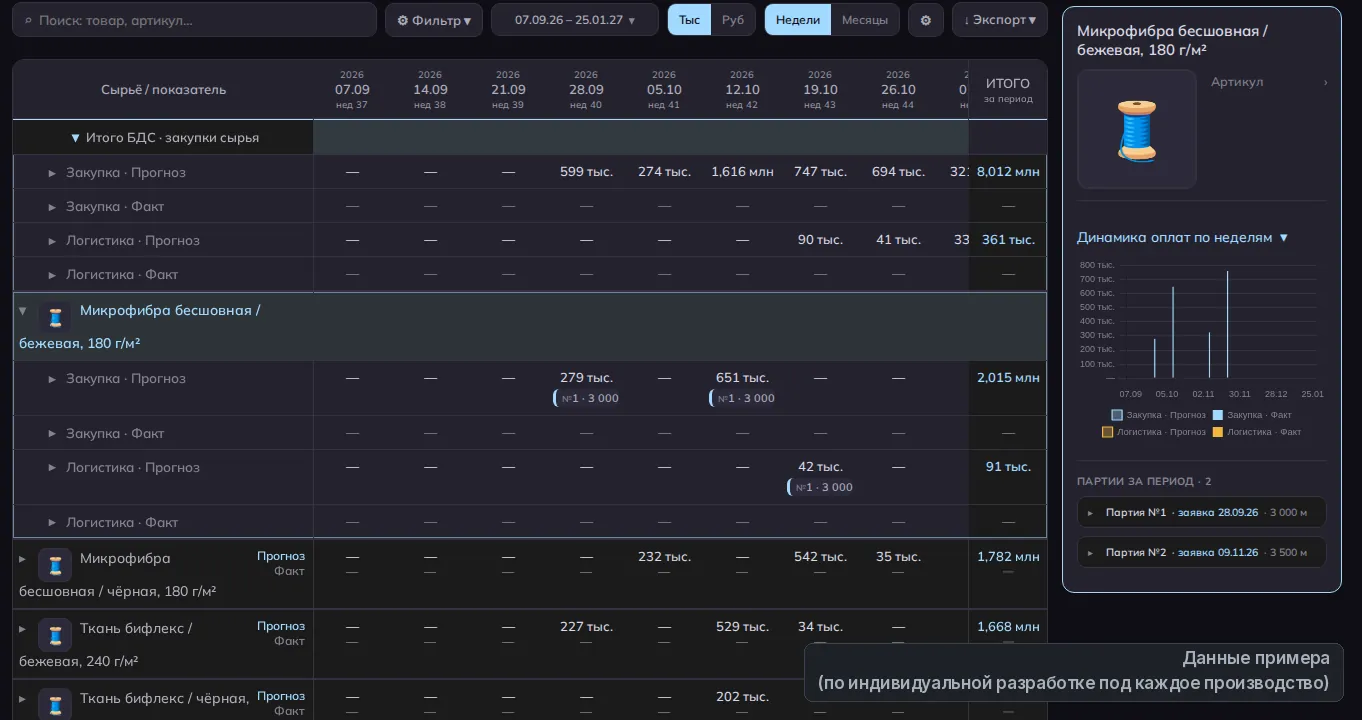Switch units to Тыс
The width and height of the screenshot is (1362, 720).
(689, 20)
